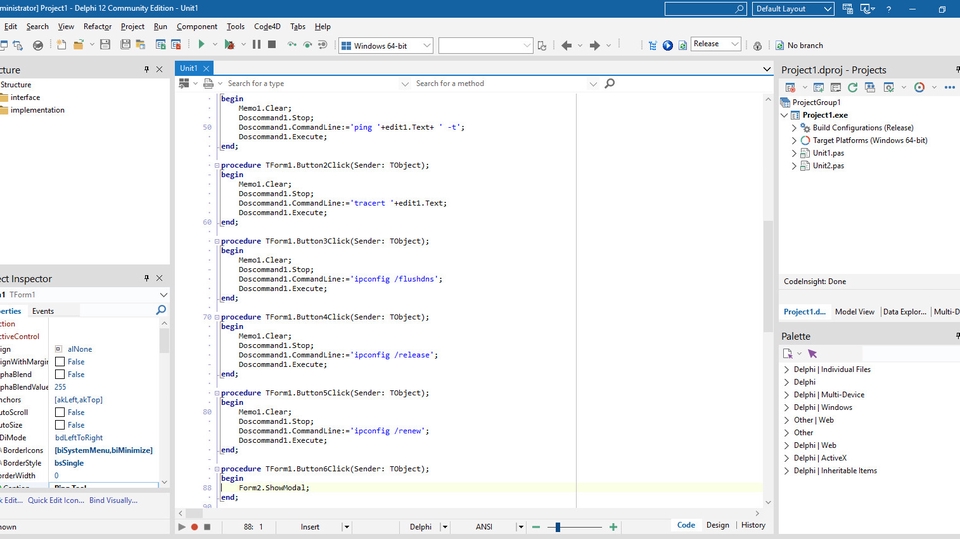The height and width of the screenshot is (539, 960).
Task: Pin the Structure panel
Action: tap(146, 70)
